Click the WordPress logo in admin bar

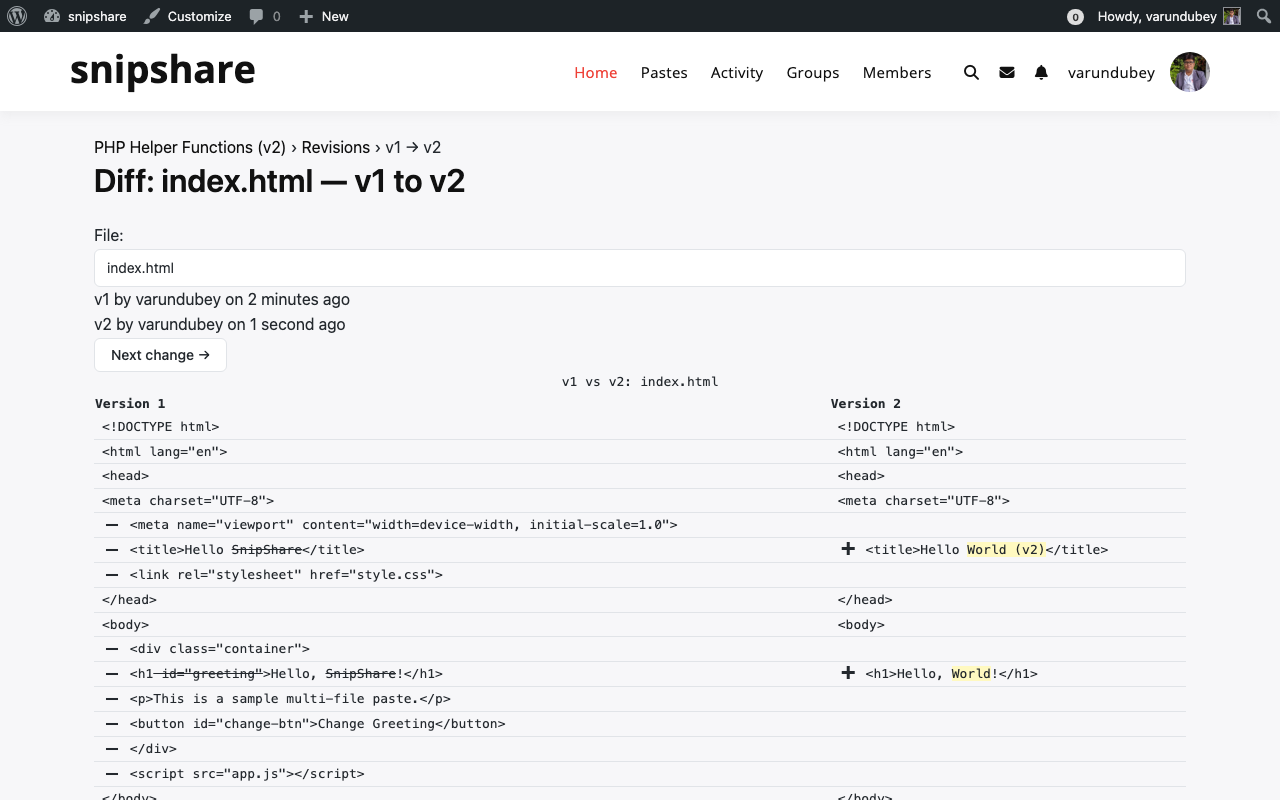pos(17,16)
